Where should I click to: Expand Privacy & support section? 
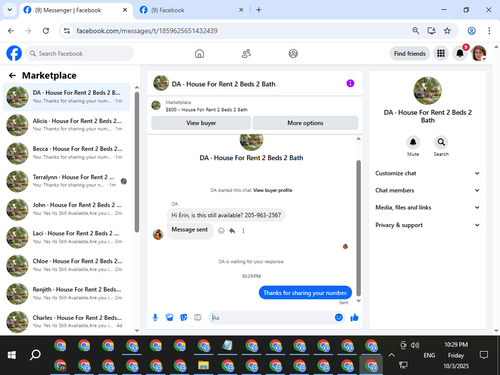[427, 225]
